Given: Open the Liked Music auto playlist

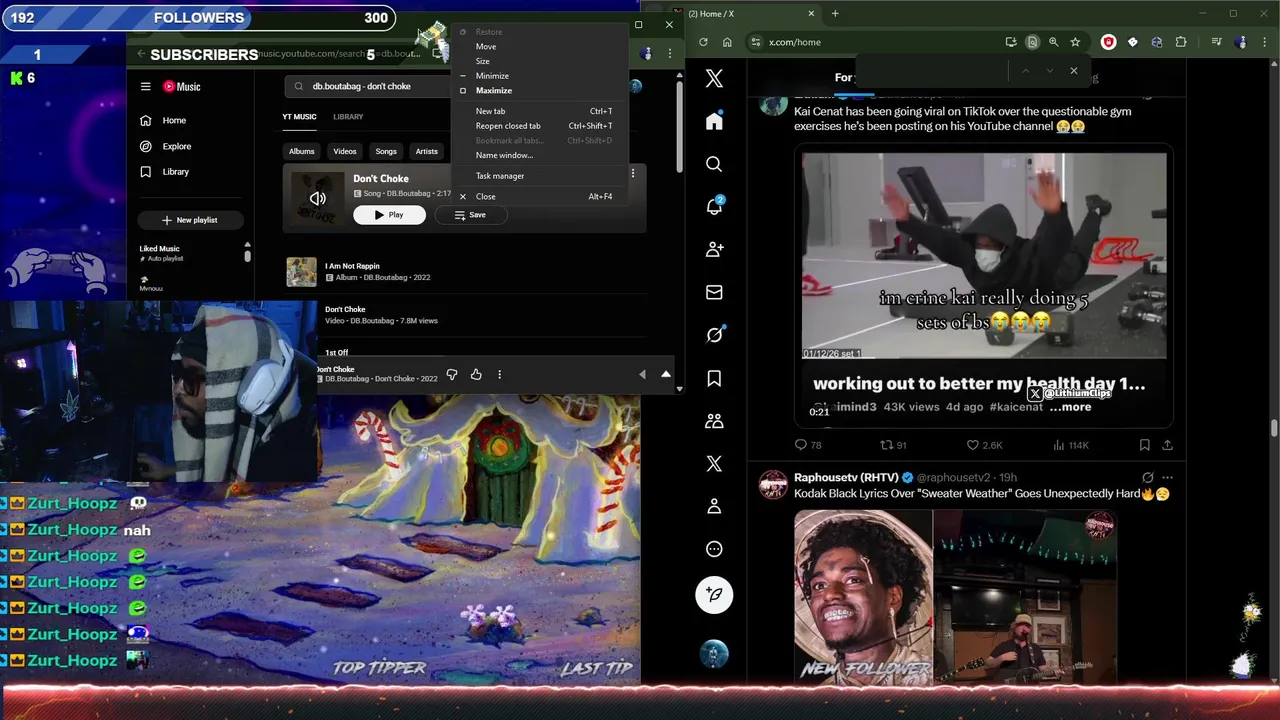Looking at the screenshot, I should pos(188,253).
